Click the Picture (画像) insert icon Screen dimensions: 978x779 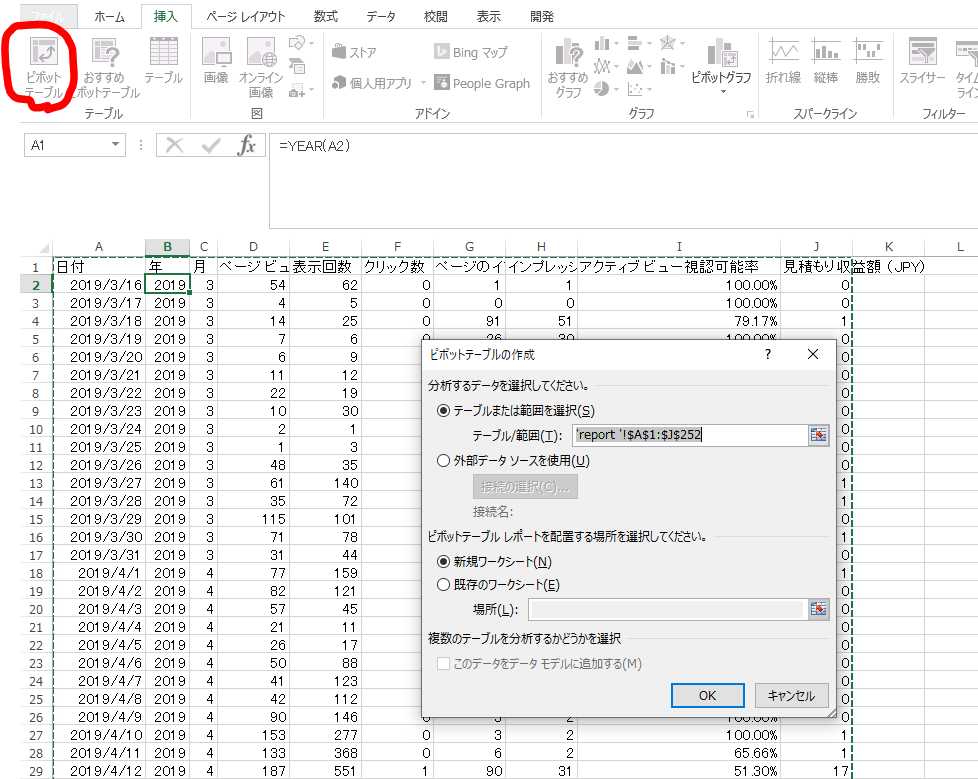point(216,61)
